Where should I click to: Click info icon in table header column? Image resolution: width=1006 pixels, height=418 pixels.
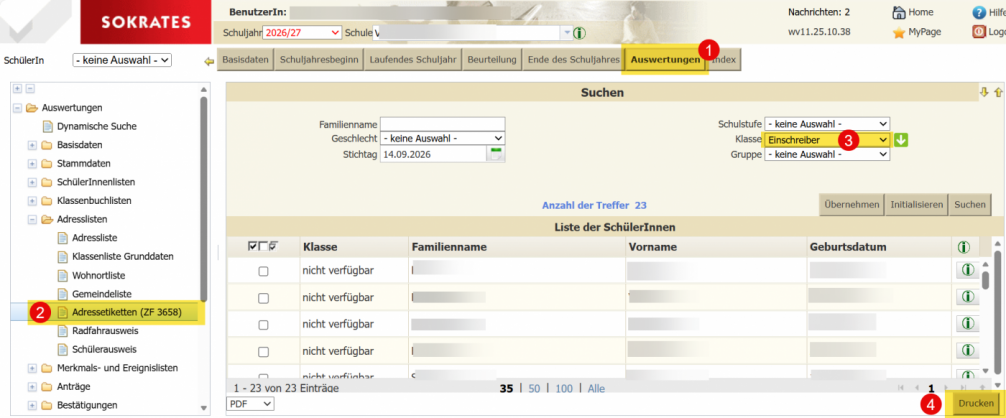(x=964, y=247)
